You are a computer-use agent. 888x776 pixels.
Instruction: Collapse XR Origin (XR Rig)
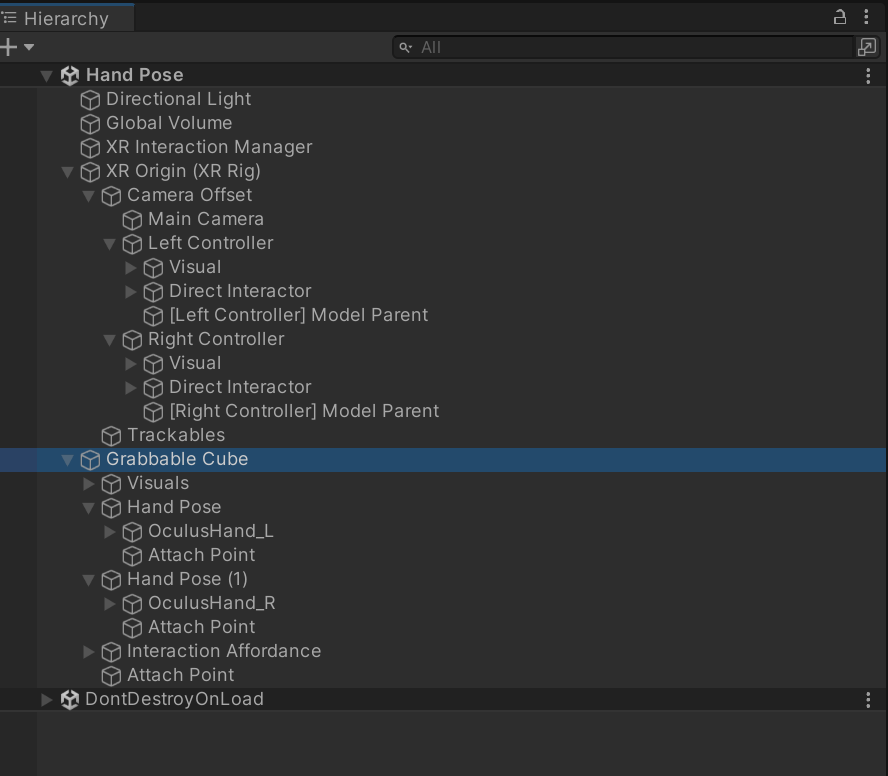tap(67, 172)
